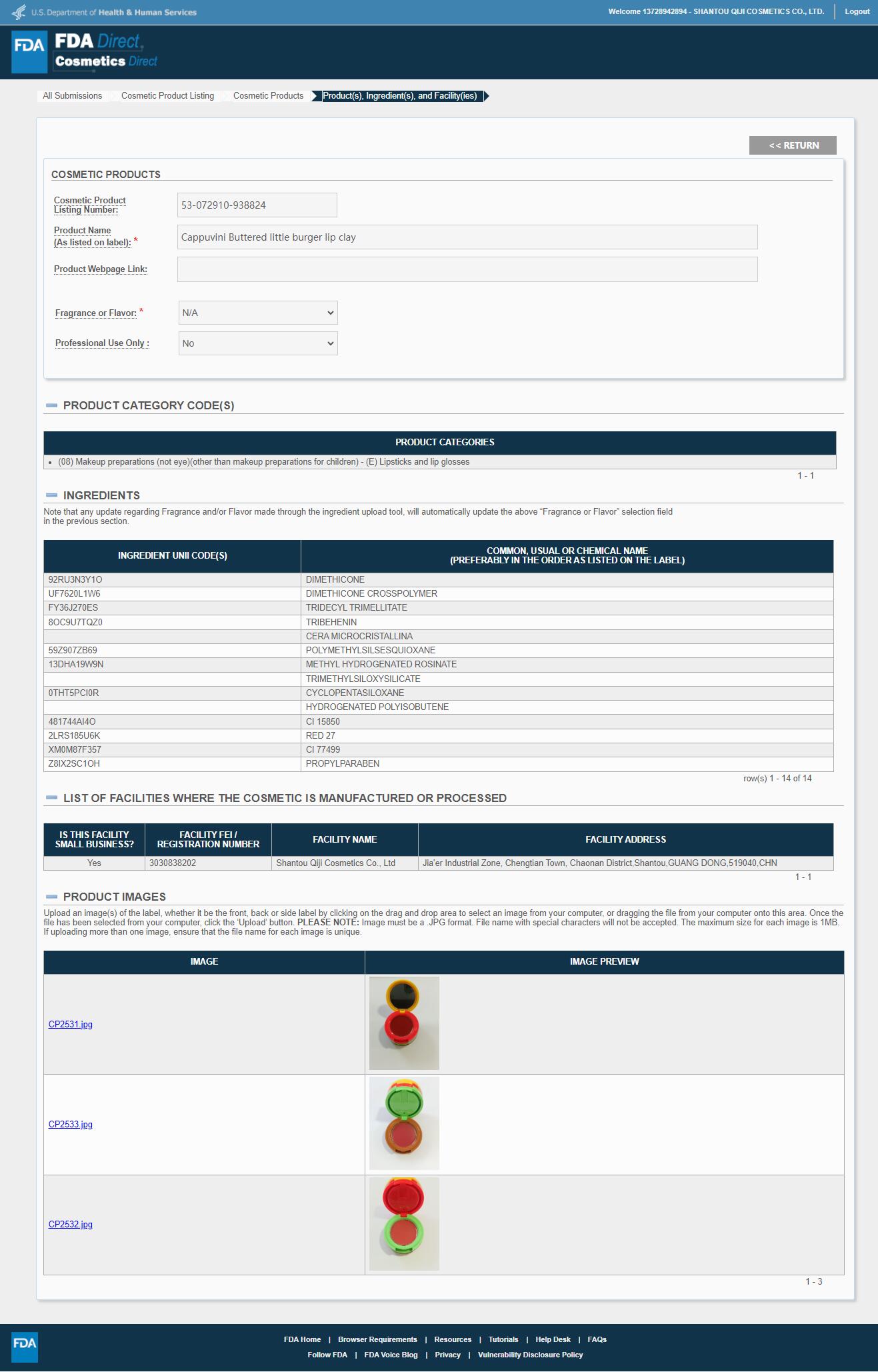878x1372 pixels.
Task: Click the CP2532.jpg preview thumbnail
Action: pos(404,1224)
